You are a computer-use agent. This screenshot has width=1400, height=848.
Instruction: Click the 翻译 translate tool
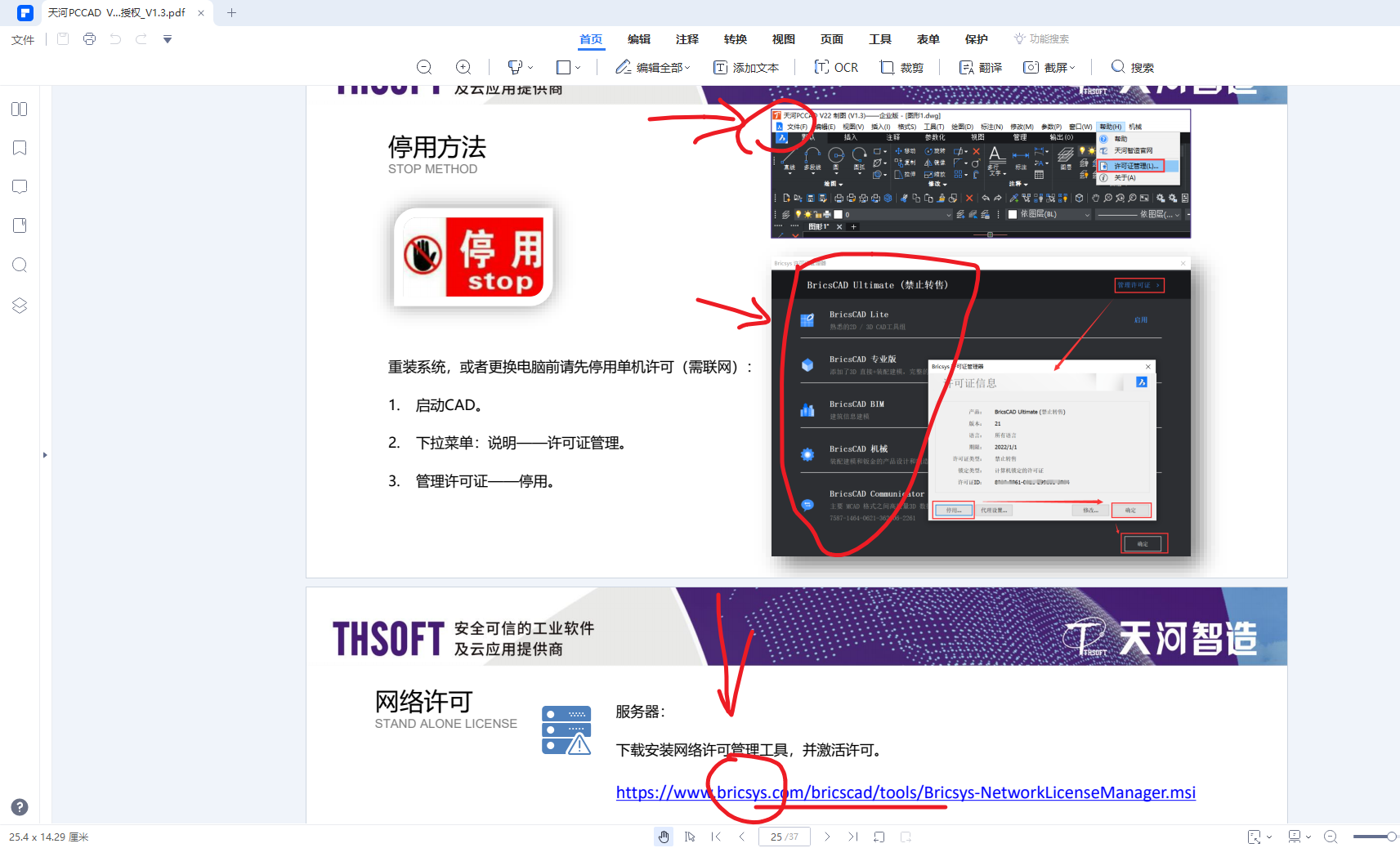(x=980, y=67)
